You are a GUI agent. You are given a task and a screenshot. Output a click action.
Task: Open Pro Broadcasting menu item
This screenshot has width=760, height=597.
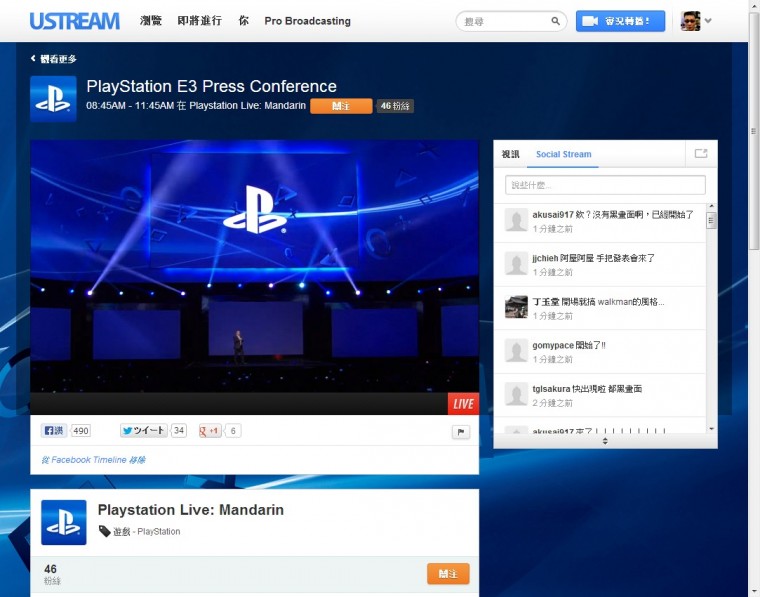(307, 21)
